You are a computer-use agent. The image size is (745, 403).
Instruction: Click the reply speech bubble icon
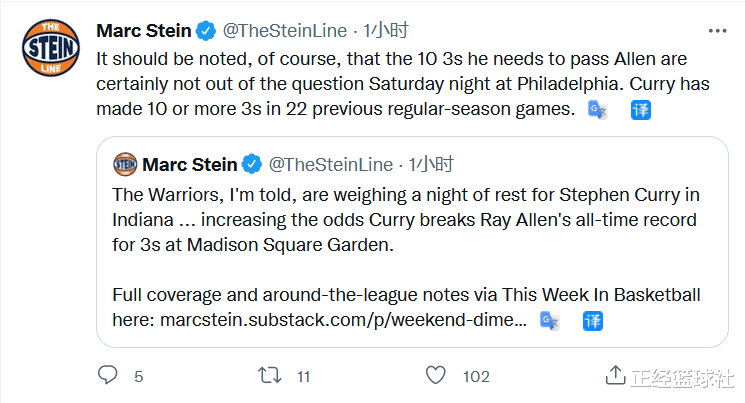(107, 375)
